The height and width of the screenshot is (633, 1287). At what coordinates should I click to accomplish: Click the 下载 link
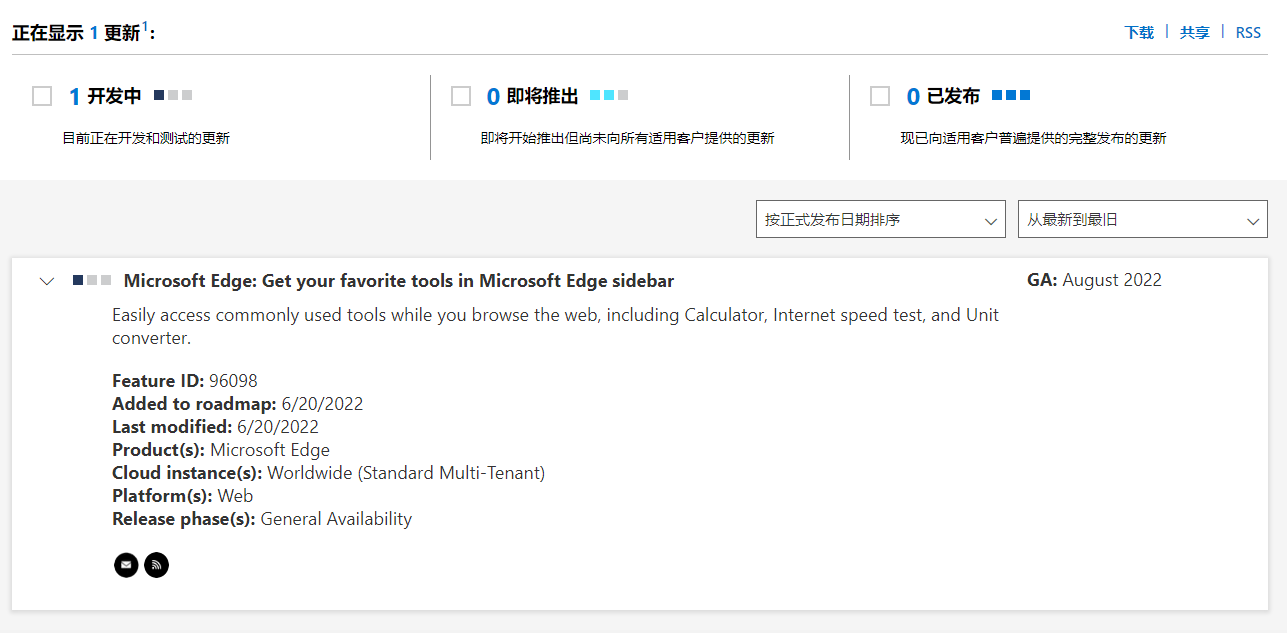(1139, 32)
